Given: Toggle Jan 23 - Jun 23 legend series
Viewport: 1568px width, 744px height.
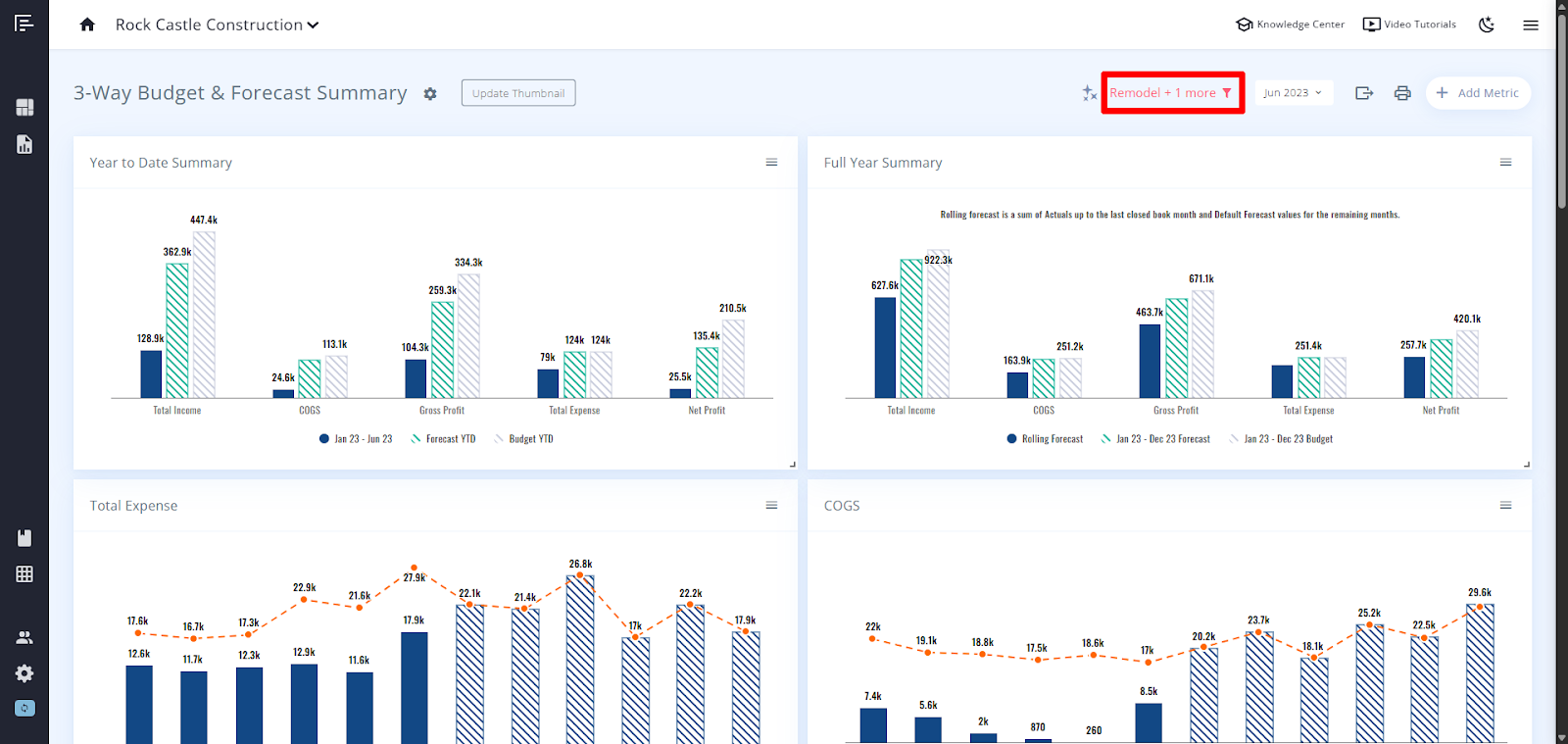Looking at the screenshot, I should tap(355, 439).
